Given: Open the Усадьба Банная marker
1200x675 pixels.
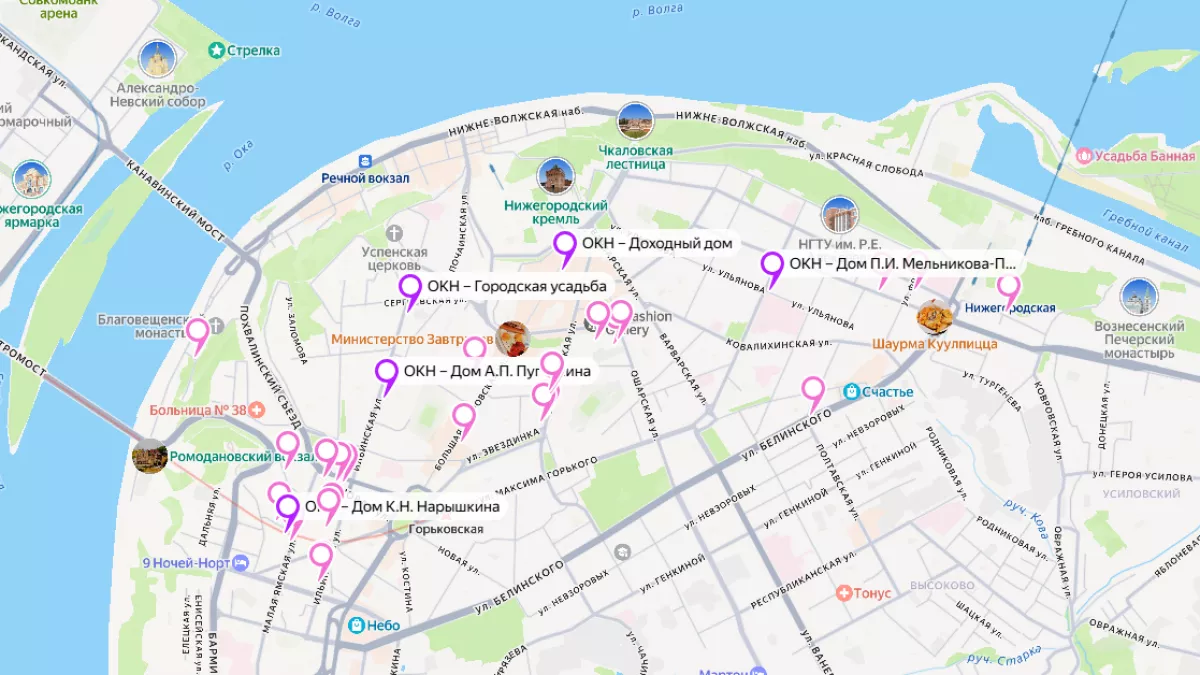Looking at the screenshot, I should [x=1084, y=156].
